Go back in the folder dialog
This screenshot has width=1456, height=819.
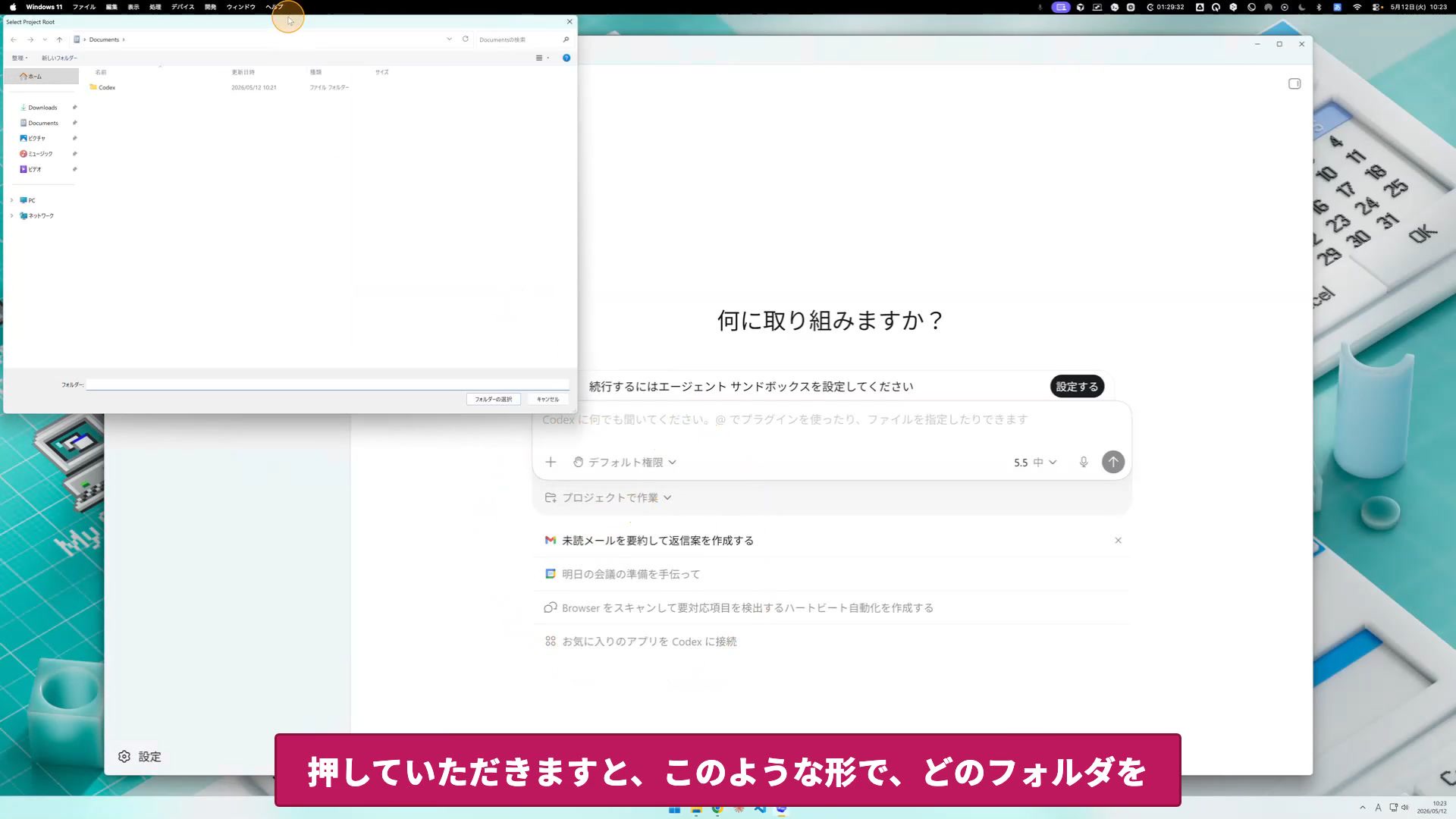(x=14, y=39)
